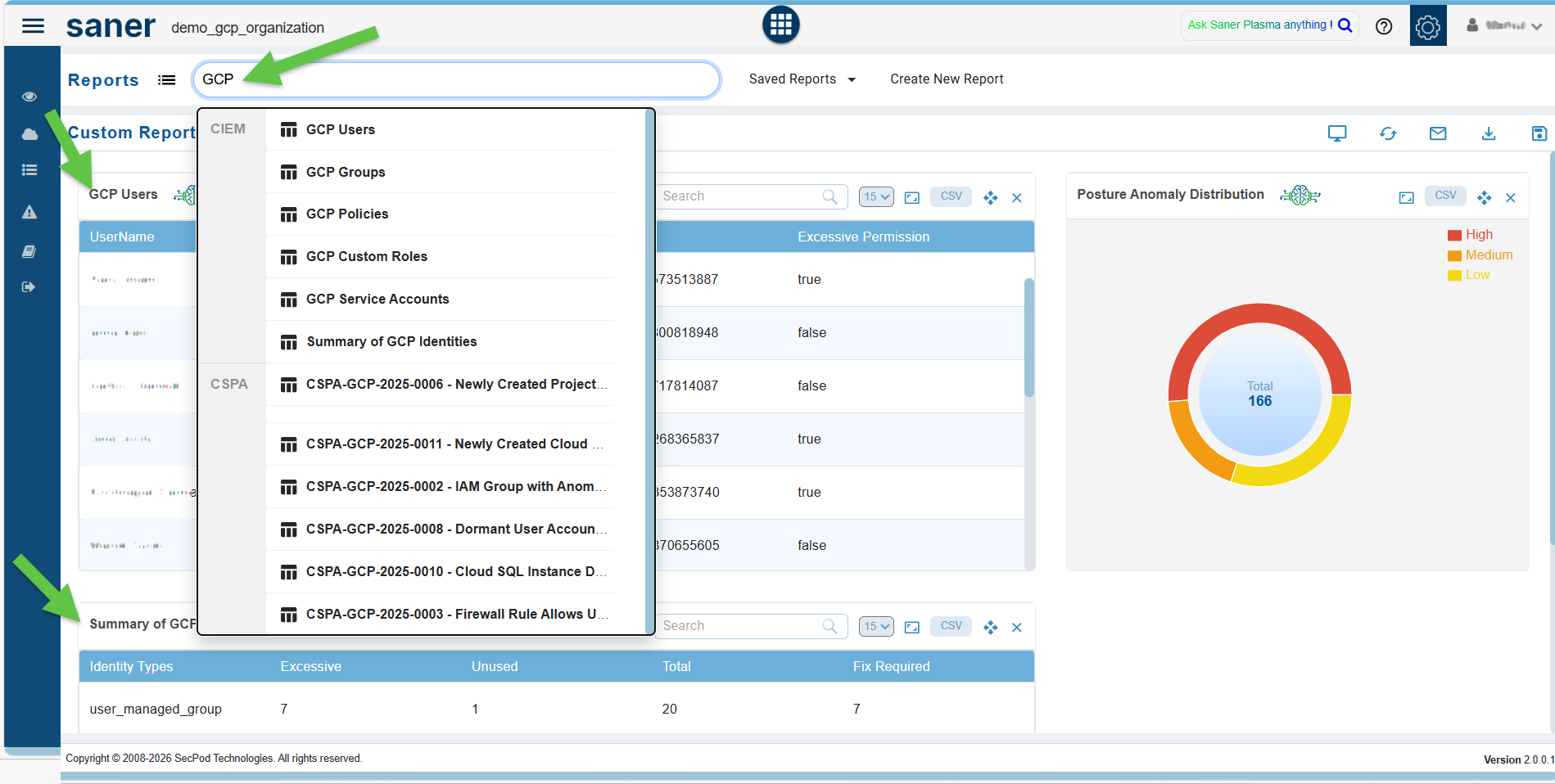Open the 15 rows-per-page dropdown in GCP Users
The image size is (1555, 784).
tap(875, 197)
